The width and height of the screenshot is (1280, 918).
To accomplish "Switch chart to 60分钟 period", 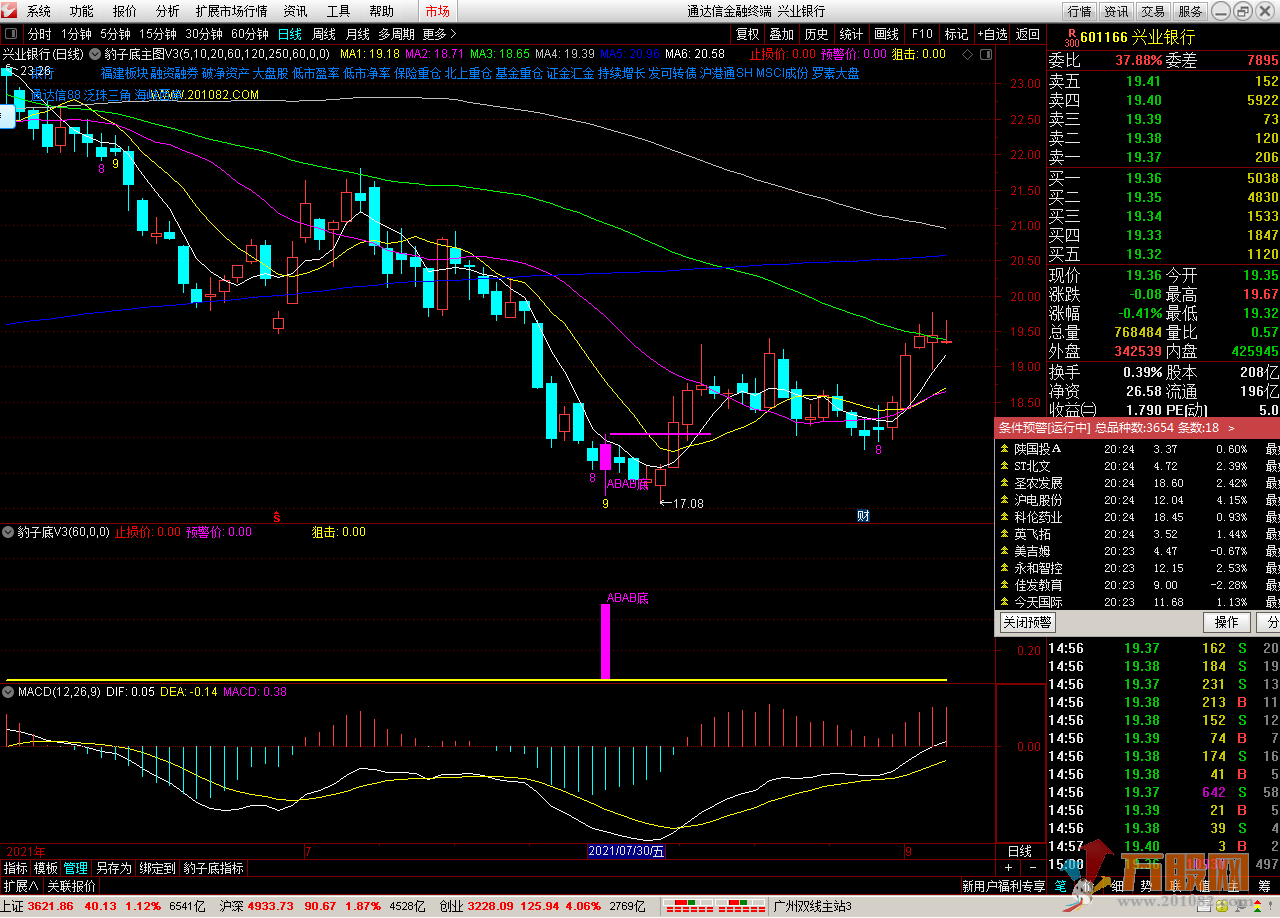I will click(x=250, y=34).
